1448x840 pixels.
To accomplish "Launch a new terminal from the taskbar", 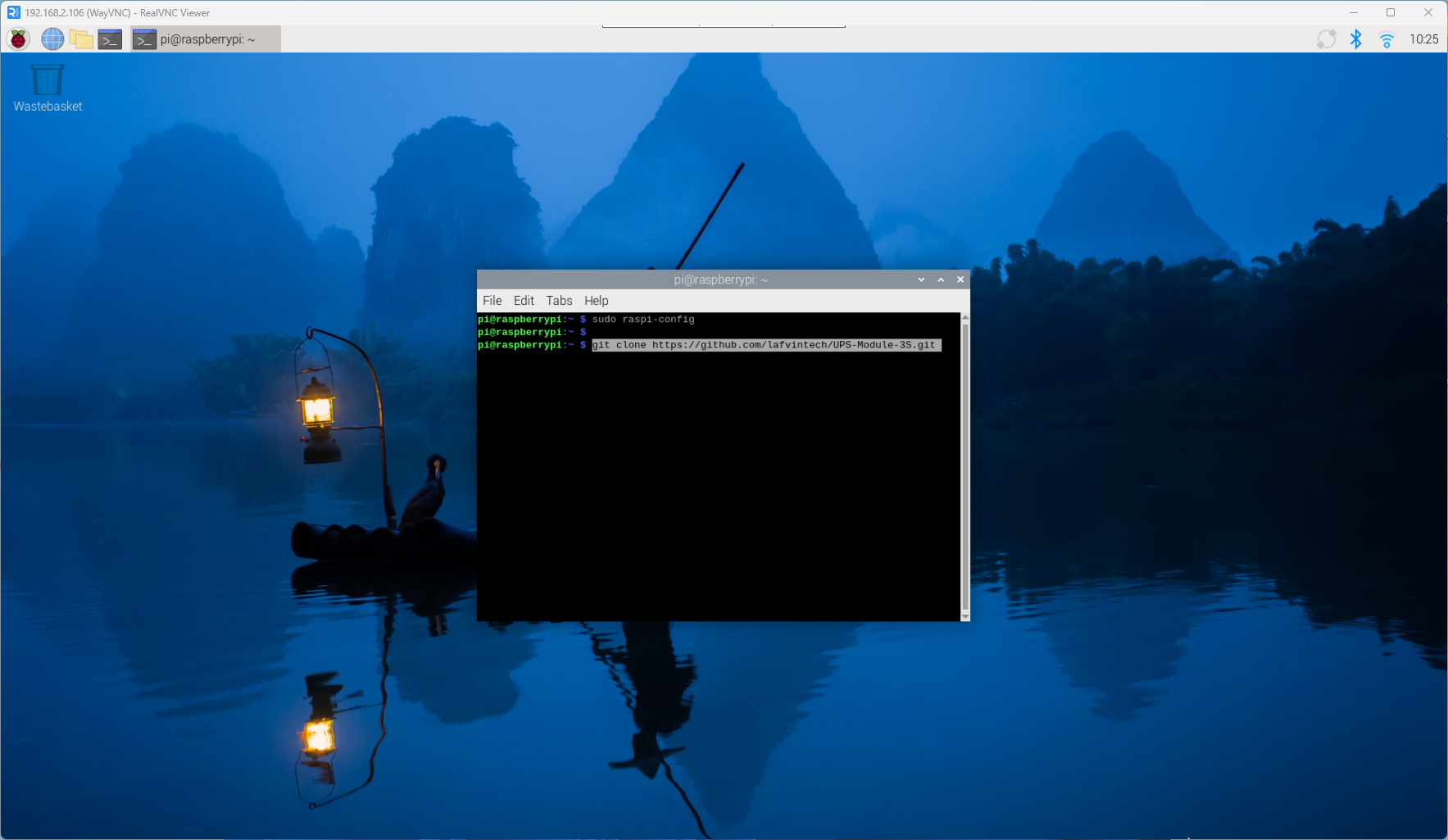I will [x=110, y=39].
